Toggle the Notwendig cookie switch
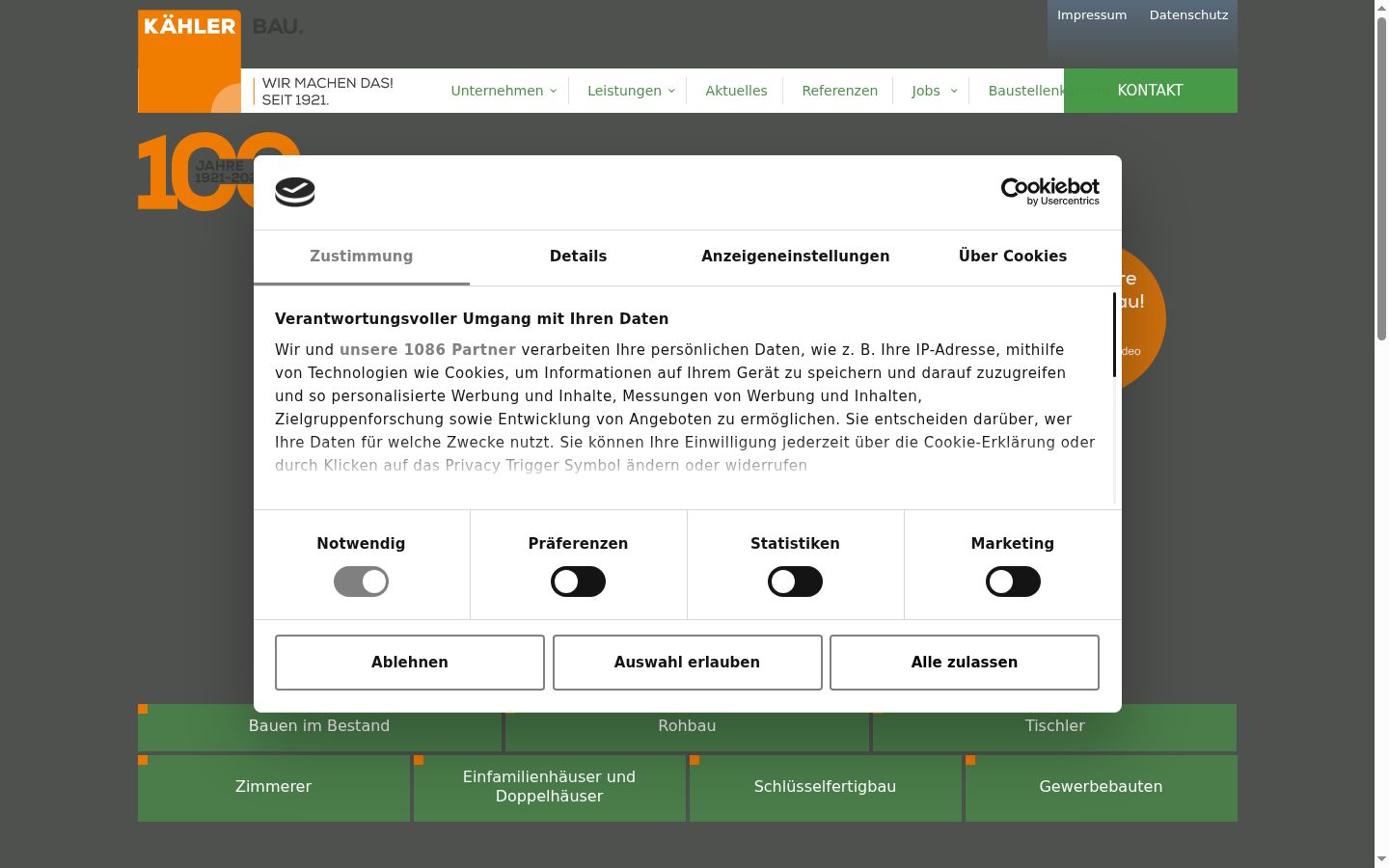1389x868 pixels. 361,582
